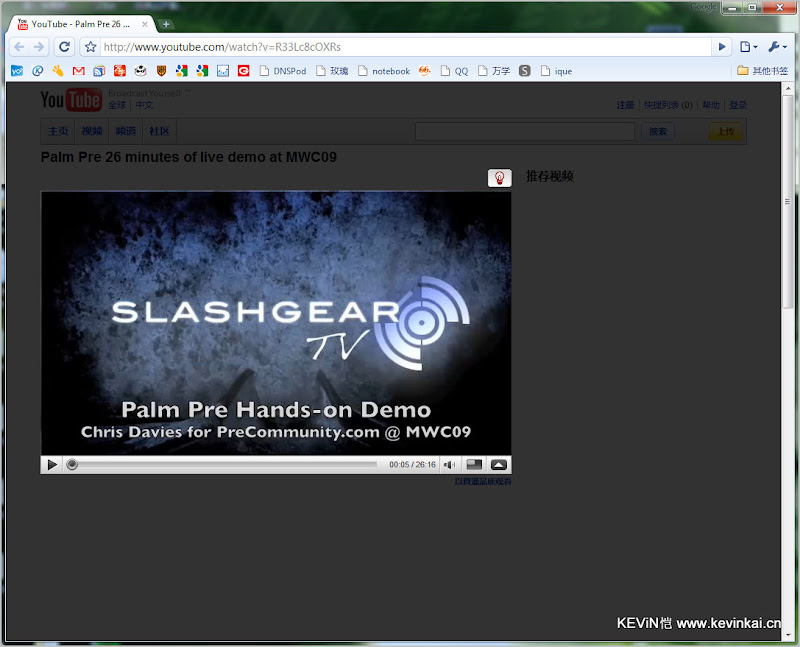Click the 登录 sign-in link
800x647 pixels.
click(738, 105)
